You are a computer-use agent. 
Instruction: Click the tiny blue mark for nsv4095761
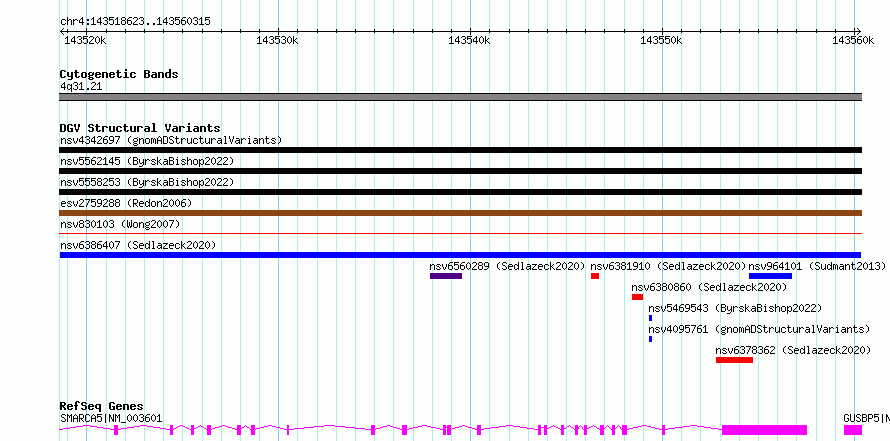(650, 339)
